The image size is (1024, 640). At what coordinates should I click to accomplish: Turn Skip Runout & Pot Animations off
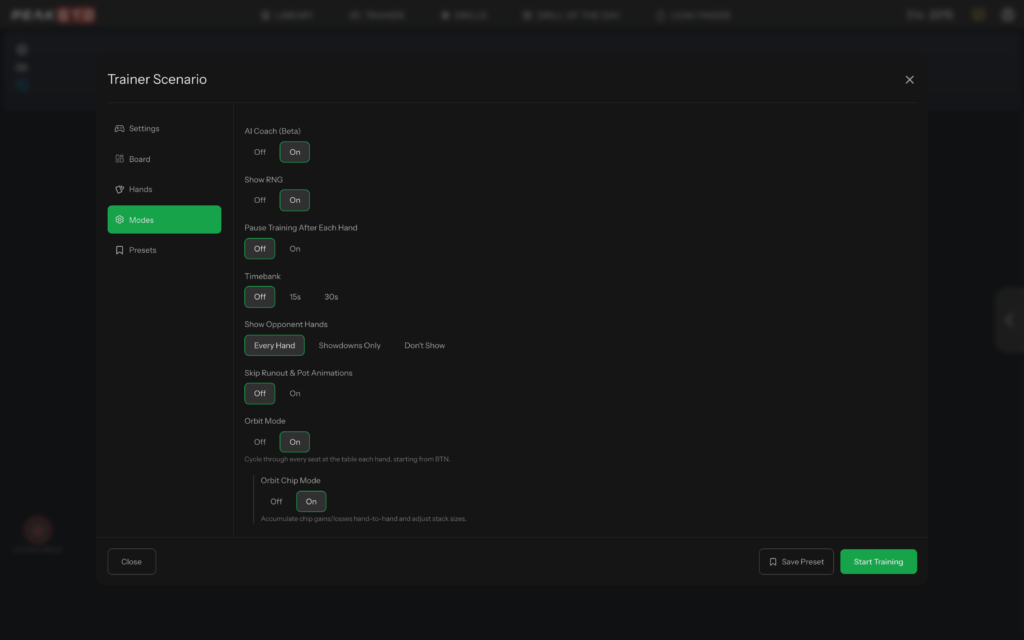pyautogui.click(x=260, y=394)
